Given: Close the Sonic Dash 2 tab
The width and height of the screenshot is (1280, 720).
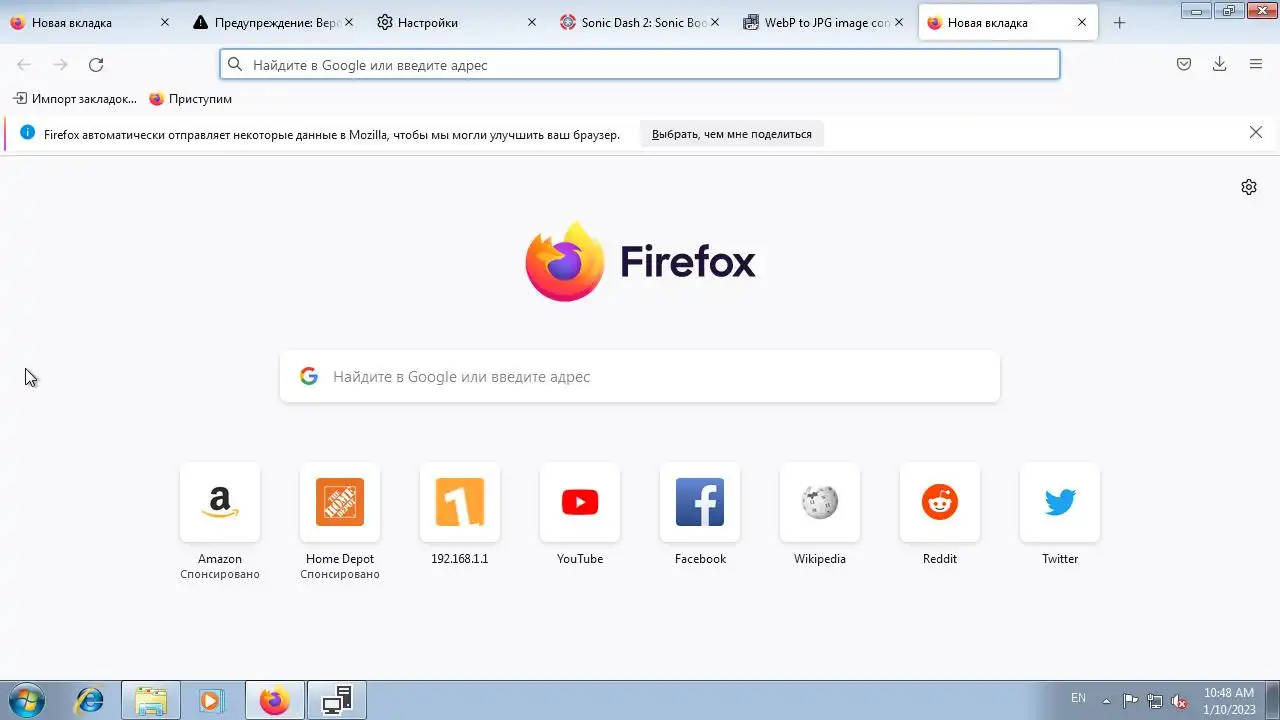Looking at the screenshot, I should pos(715,22).
